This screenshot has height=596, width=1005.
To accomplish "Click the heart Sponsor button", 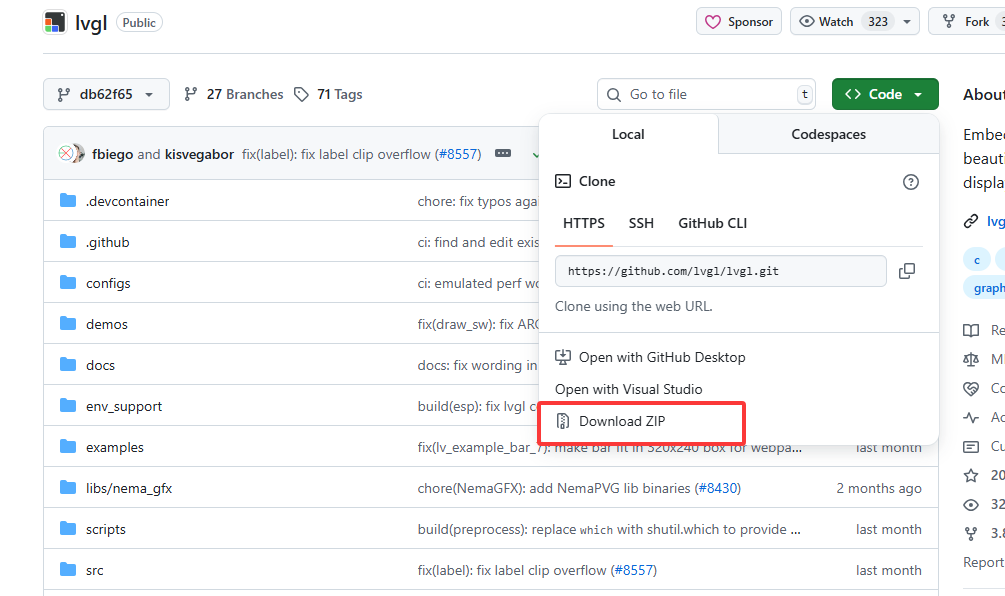I will (739, 22).
